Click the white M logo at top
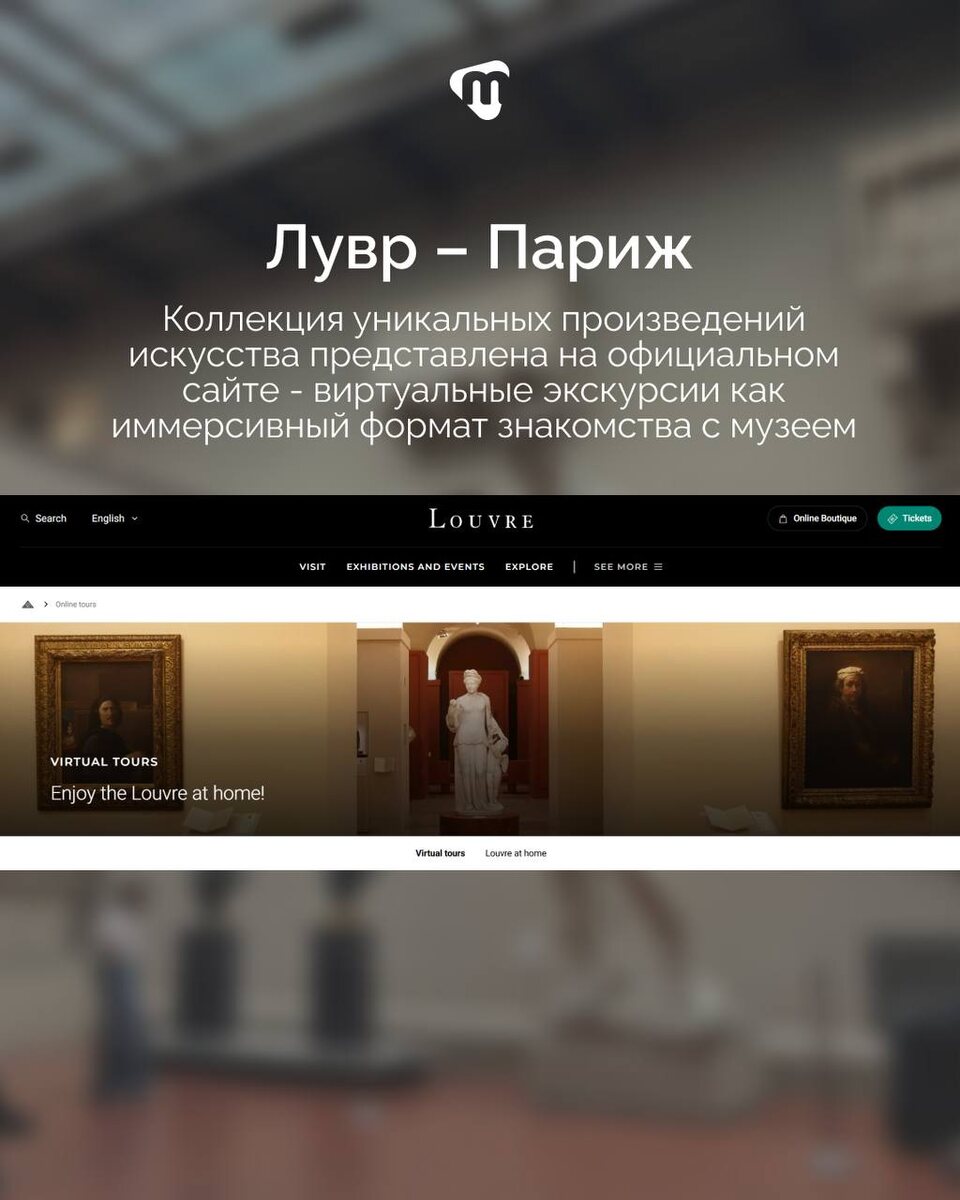The image size is (960, 1200). pos(480,90)
